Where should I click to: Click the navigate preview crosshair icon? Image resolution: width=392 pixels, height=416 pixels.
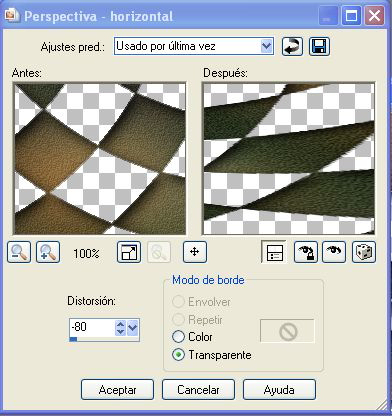click(x=195, y=252)
